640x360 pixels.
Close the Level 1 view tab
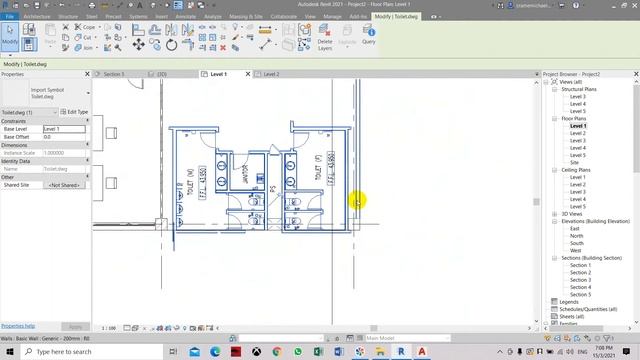point(248,74)
